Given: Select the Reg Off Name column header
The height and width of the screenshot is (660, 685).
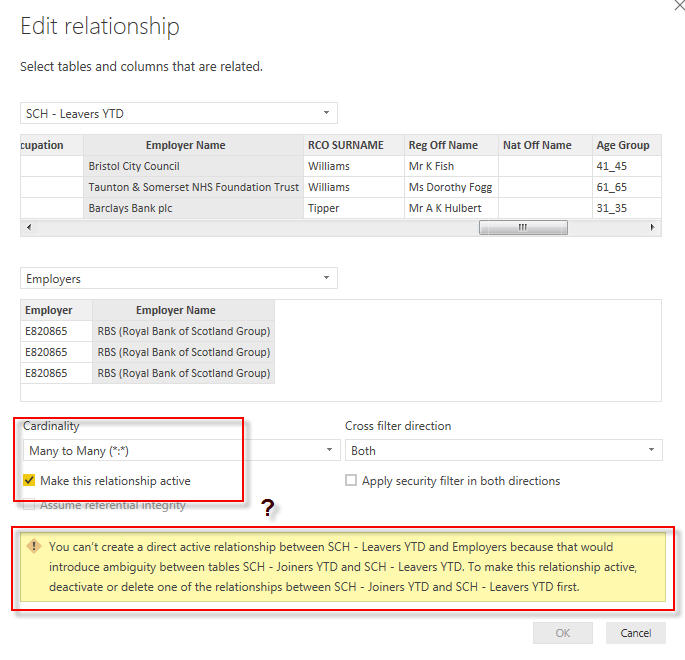Looking at the screenshot, I should pyautogui.click(x=451, y=145).
